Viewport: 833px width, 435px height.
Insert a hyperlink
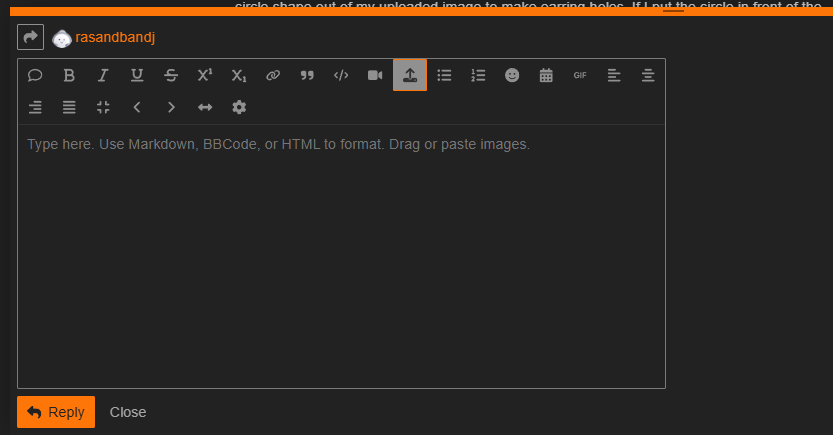273,75
